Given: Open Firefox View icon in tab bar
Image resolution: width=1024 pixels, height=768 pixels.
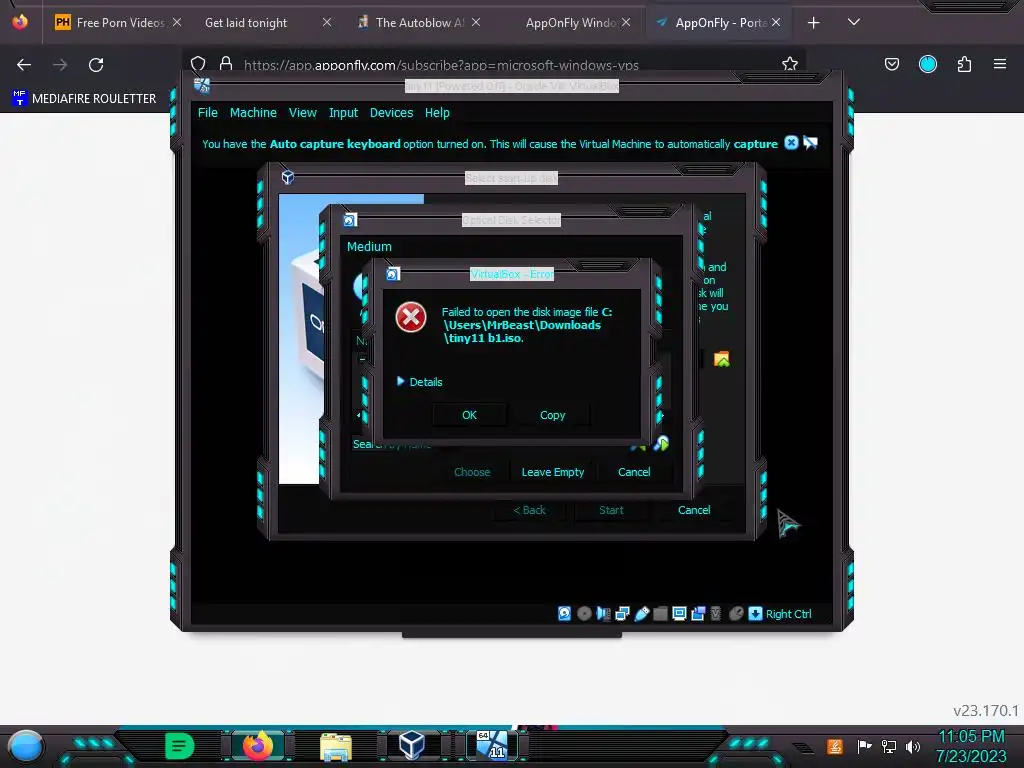Looking at the screenshot, I should click(20, 22).
